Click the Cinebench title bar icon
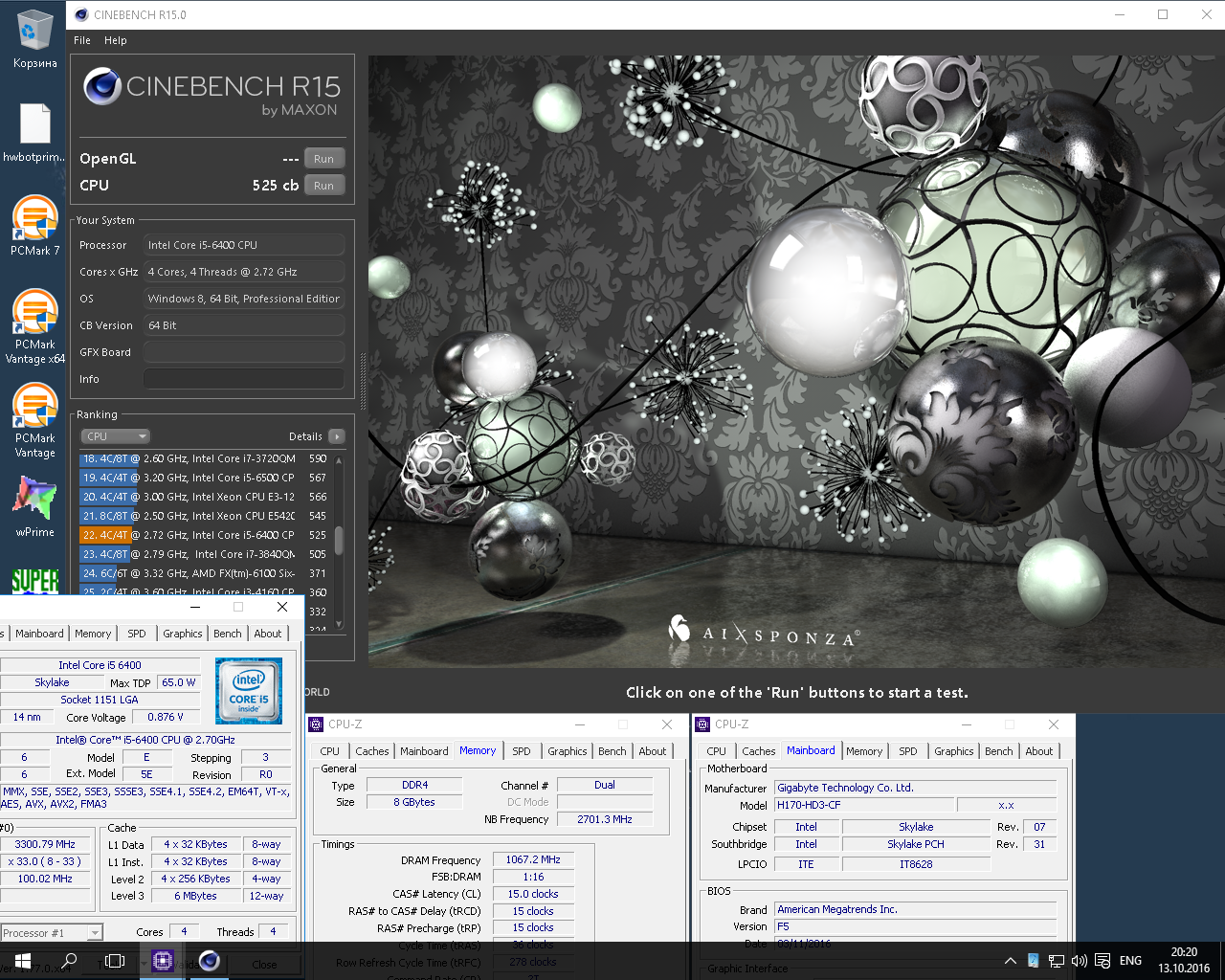The width and height of the screenshot is (1225, 980). [81, 14]
